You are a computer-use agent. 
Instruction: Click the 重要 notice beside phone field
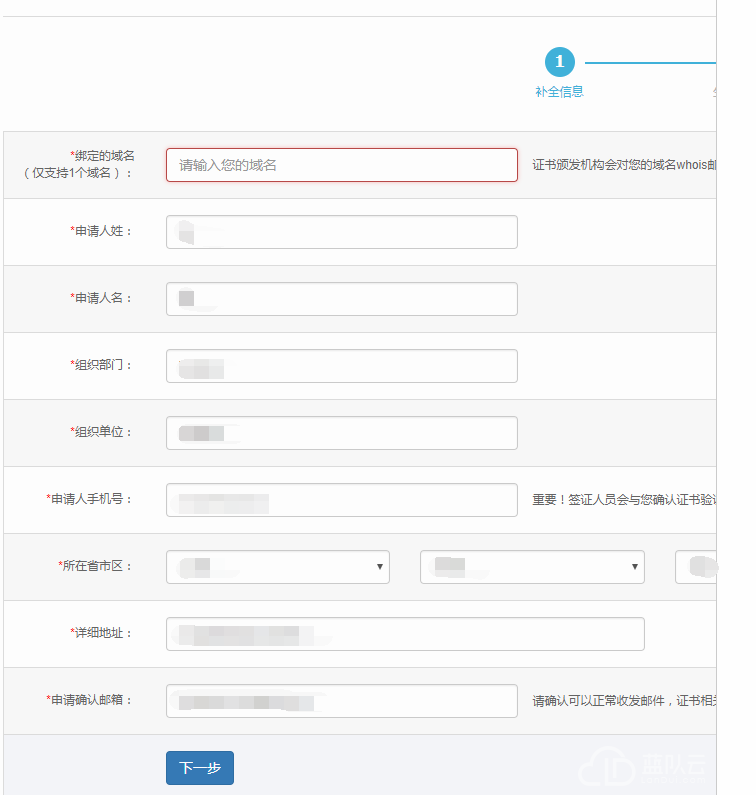click(x=623, y=500)
